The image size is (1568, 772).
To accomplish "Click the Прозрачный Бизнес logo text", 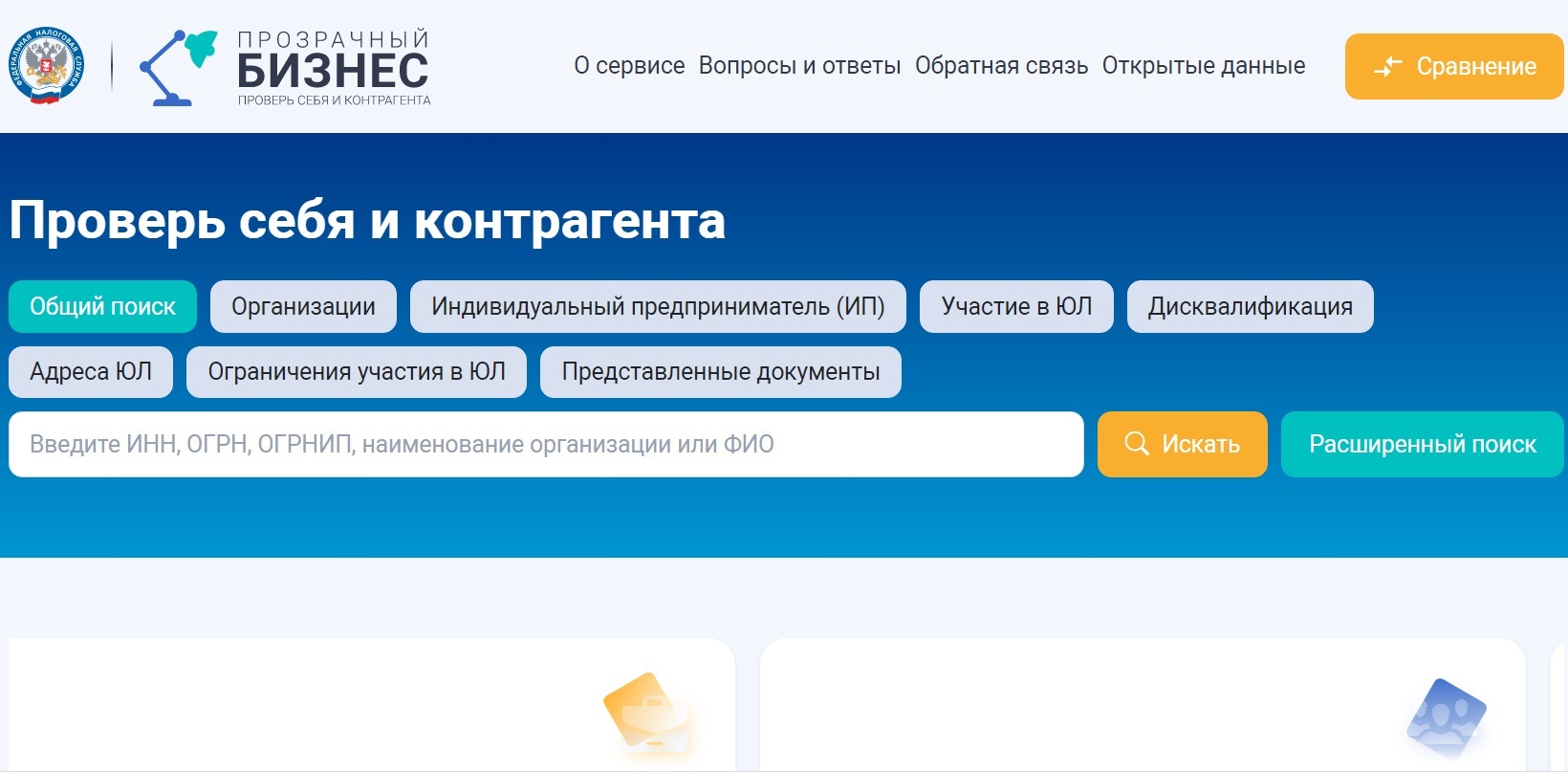I will pyautogui.click(x=333, y=67).
